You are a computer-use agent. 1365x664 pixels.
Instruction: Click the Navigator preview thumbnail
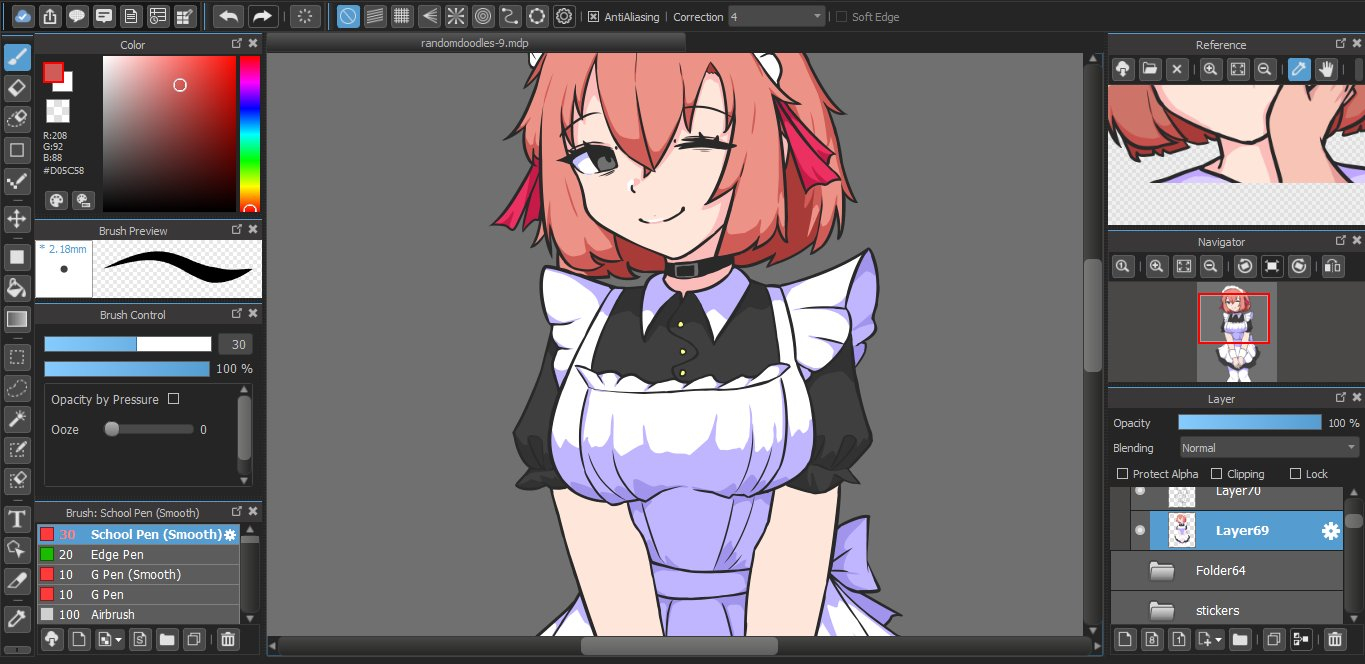1236,332
